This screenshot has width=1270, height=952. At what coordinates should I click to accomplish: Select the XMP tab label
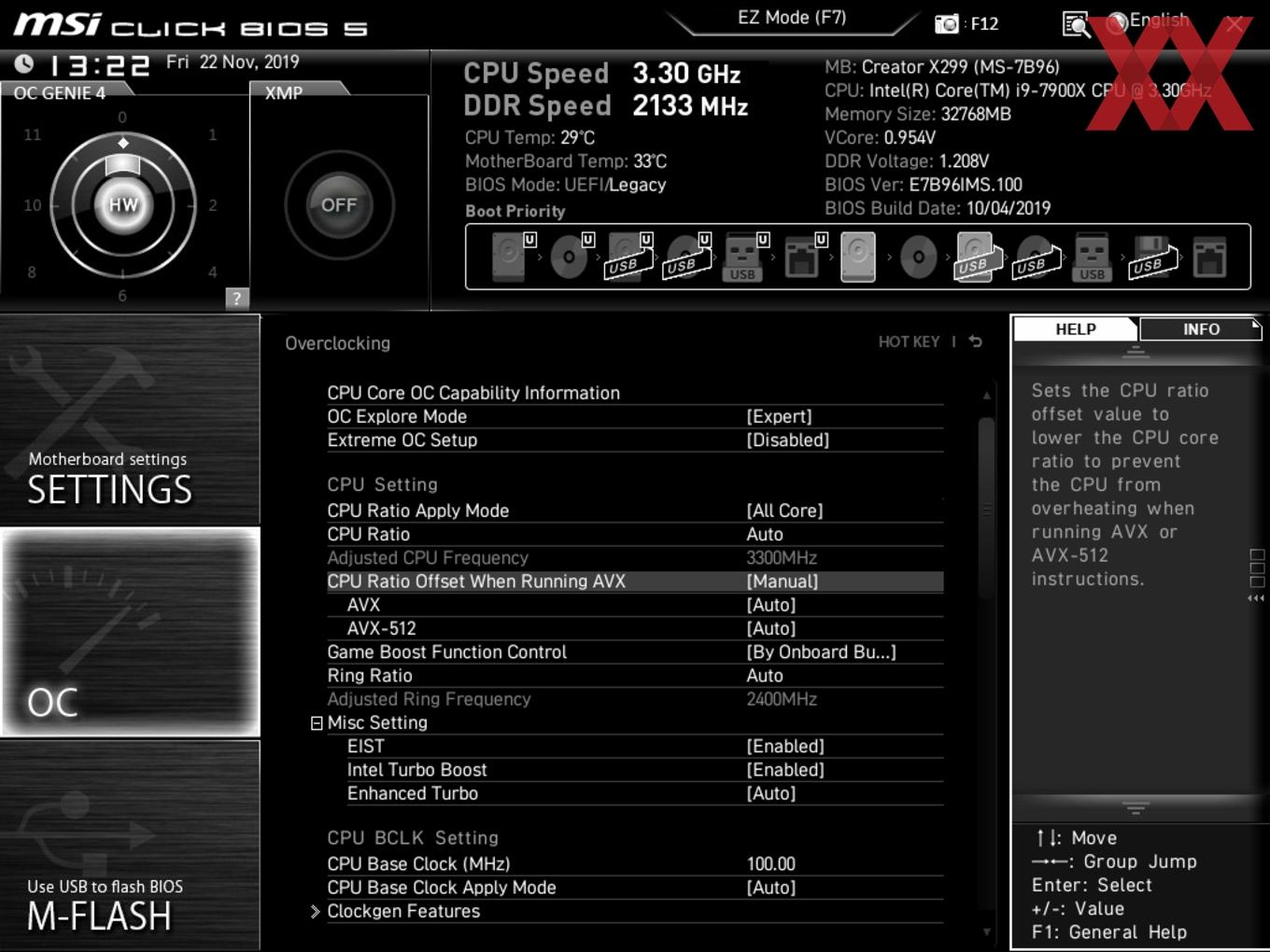click(x=284, y=92)
